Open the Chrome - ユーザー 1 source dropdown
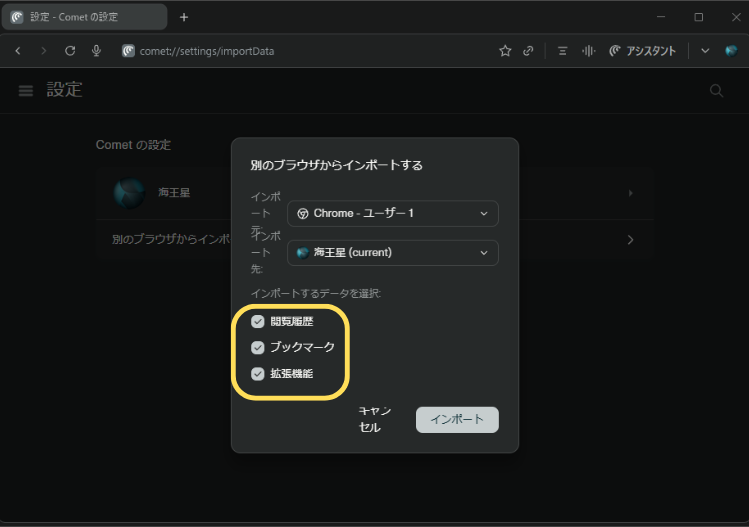The image size is (749, 527). pos(392,214)
